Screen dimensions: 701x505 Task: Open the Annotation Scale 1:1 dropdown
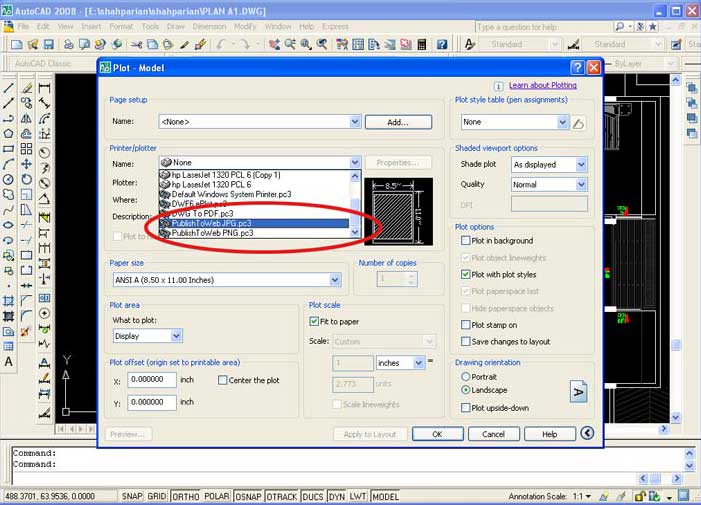(x=582, y=496)
